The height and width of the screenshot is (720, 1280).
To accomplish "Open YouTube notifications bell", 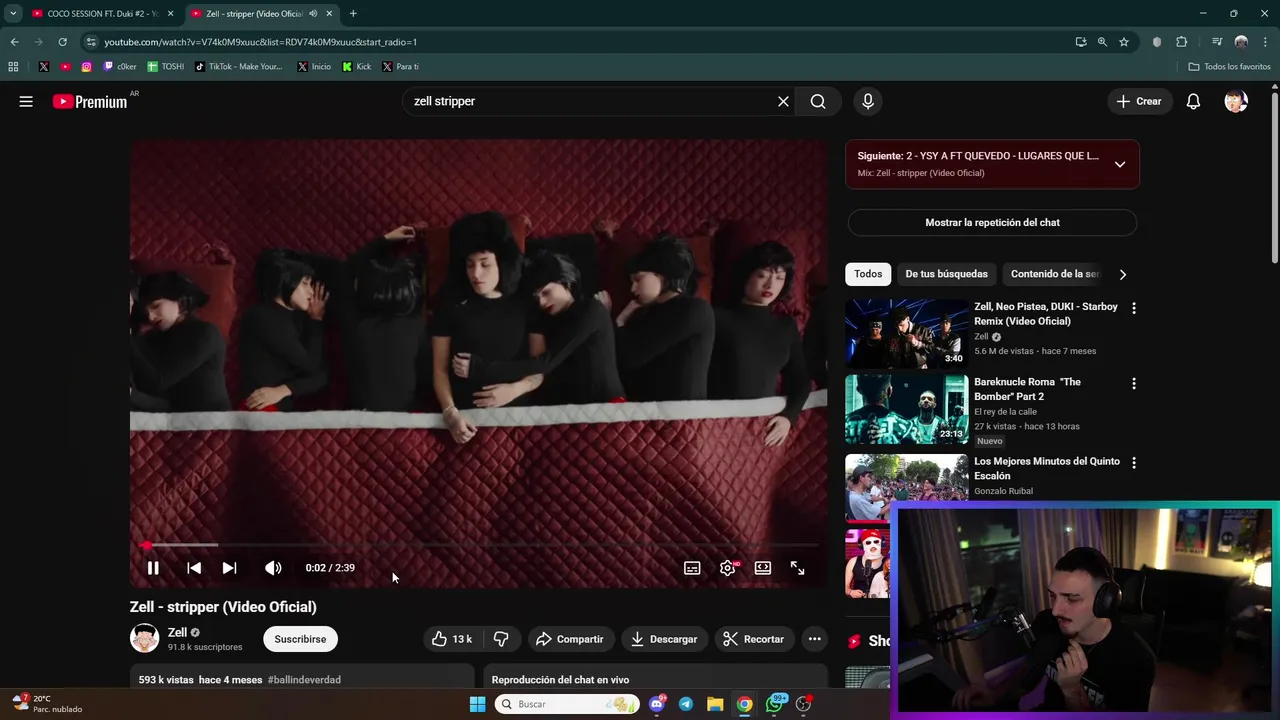I will coord(1193,101).
